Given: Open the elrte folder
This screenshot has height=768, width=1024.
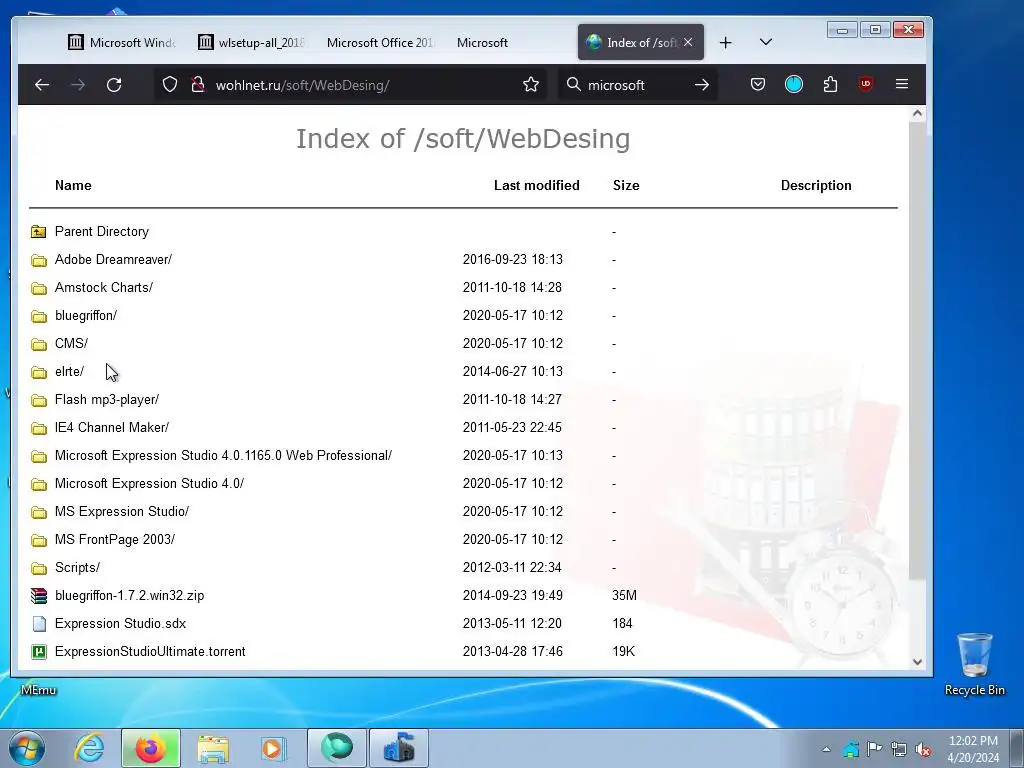Looking at the screenshot, I should click(x=69, y=372).
